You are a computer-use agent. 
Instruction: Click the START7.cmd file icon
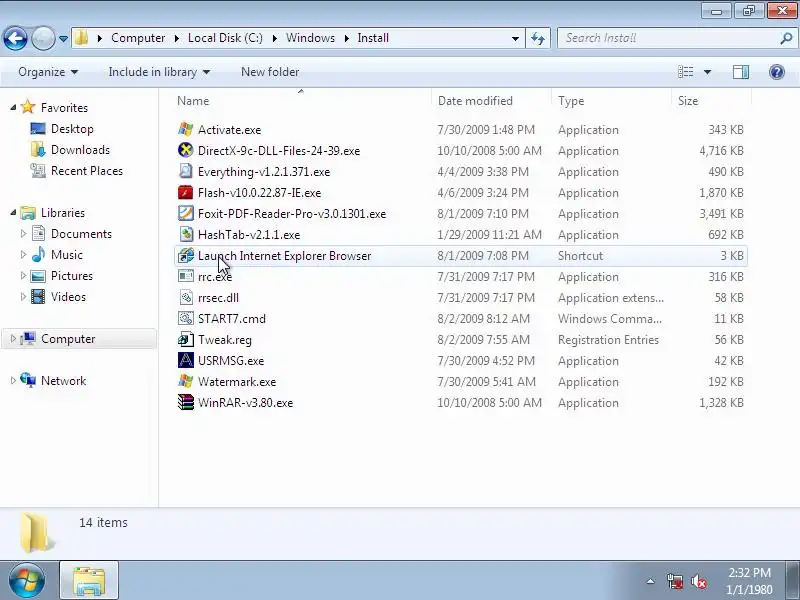tap(186, 318)
